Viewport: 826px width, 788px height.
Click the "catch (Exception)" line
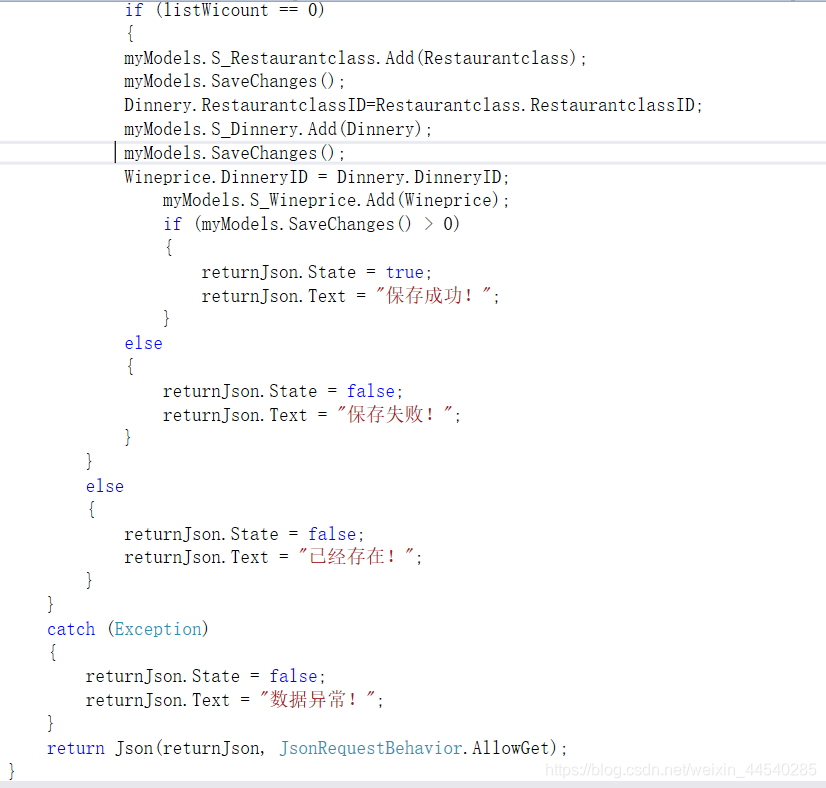pyautogui.click(x=127, y=629)
